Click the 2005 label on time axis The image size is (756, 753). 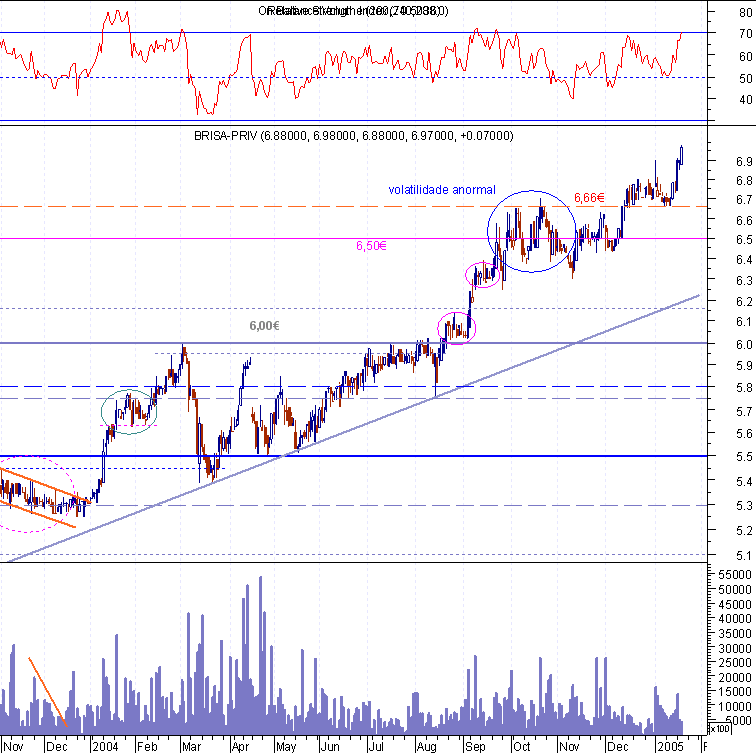tap(670, 747)
